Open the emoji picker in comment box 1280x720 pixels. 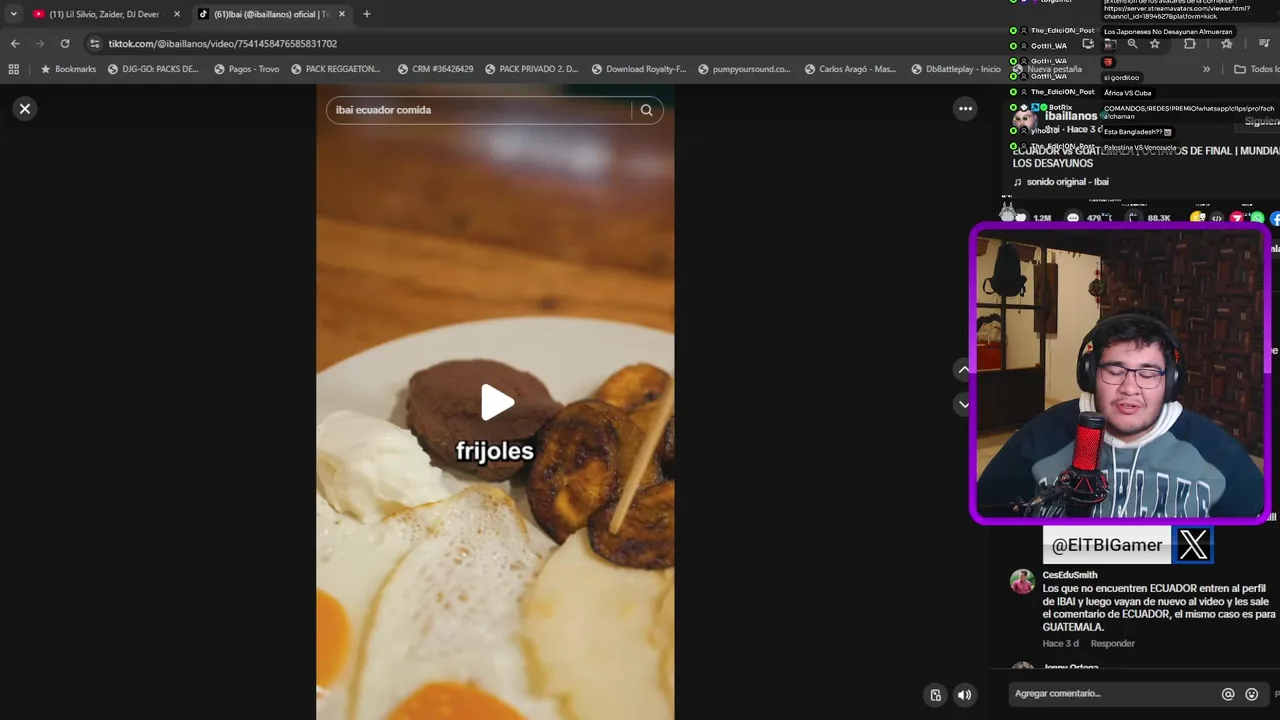click(1251, 694)
